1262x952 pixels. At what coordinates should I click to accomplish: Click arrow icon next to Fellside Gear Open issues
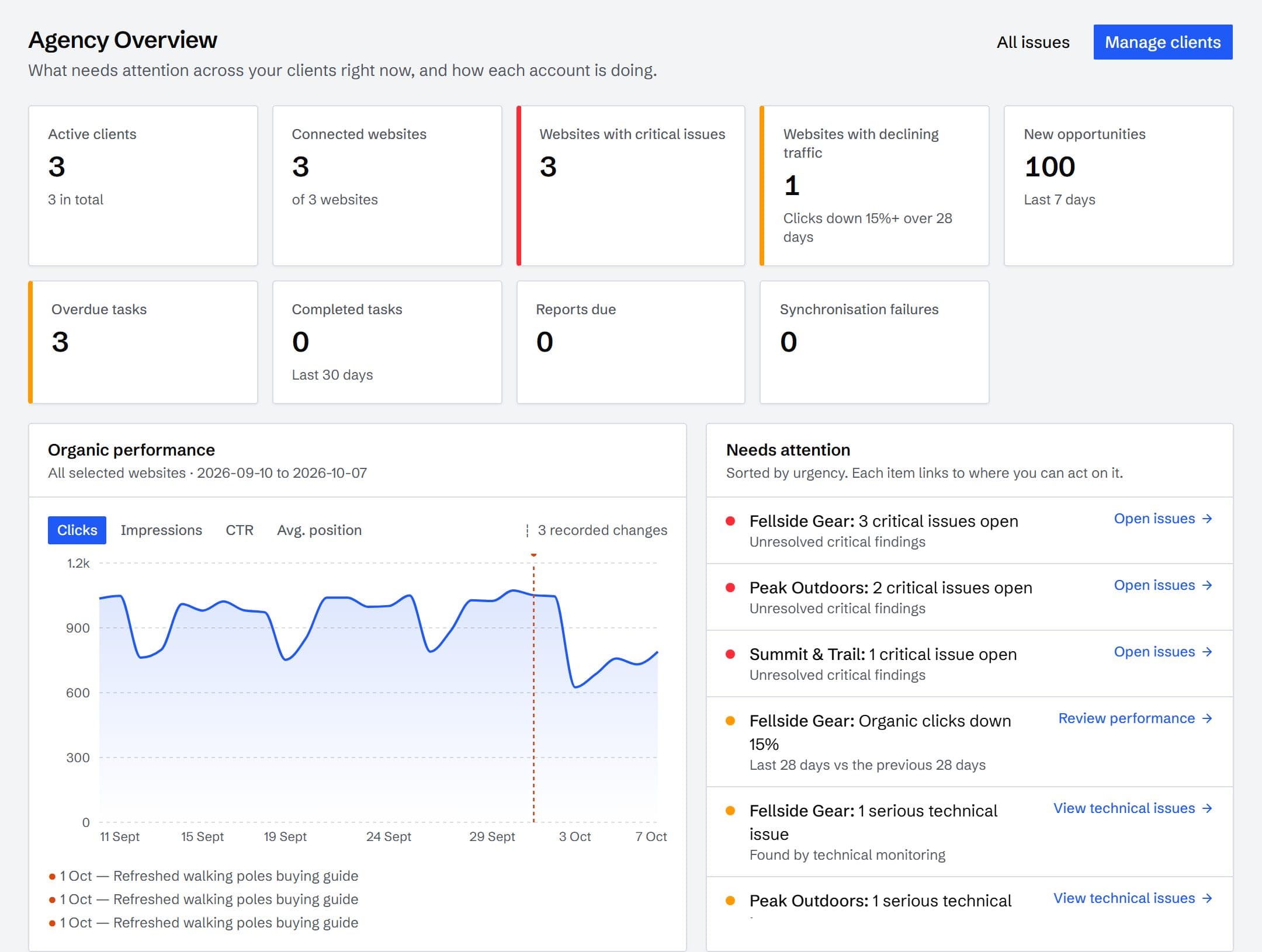coord(1207,519)
